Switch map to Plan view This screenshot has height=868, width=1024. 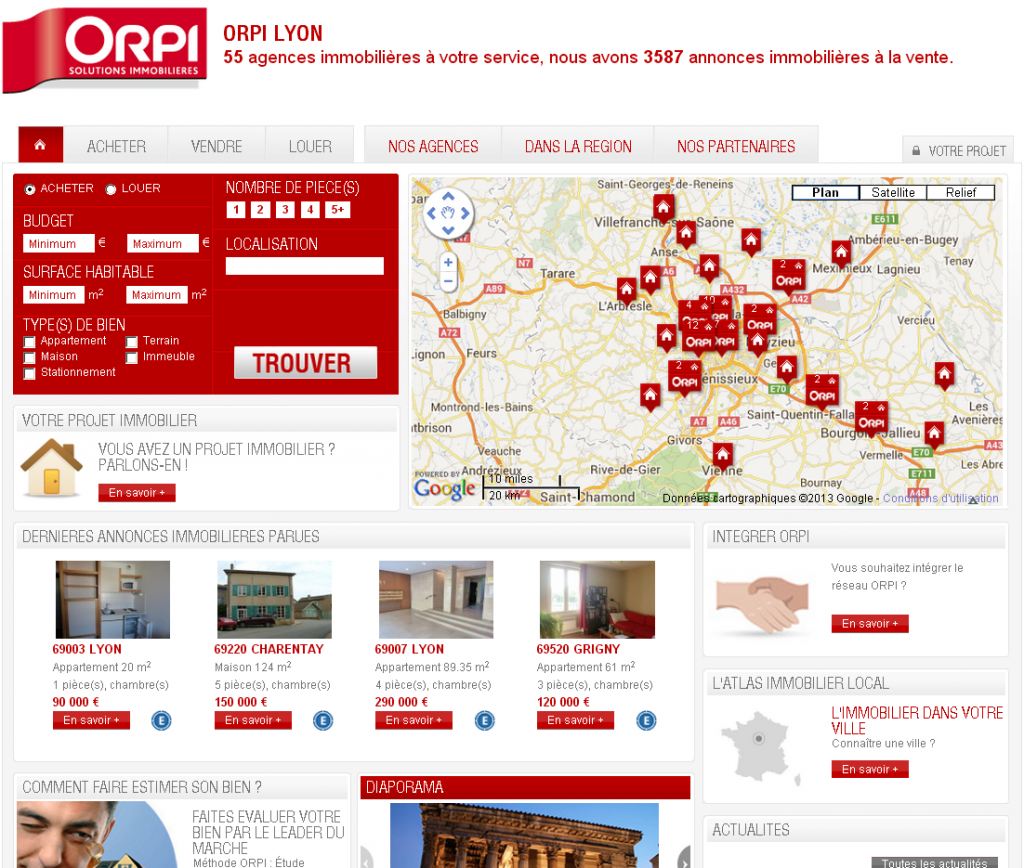click(825, 193)
